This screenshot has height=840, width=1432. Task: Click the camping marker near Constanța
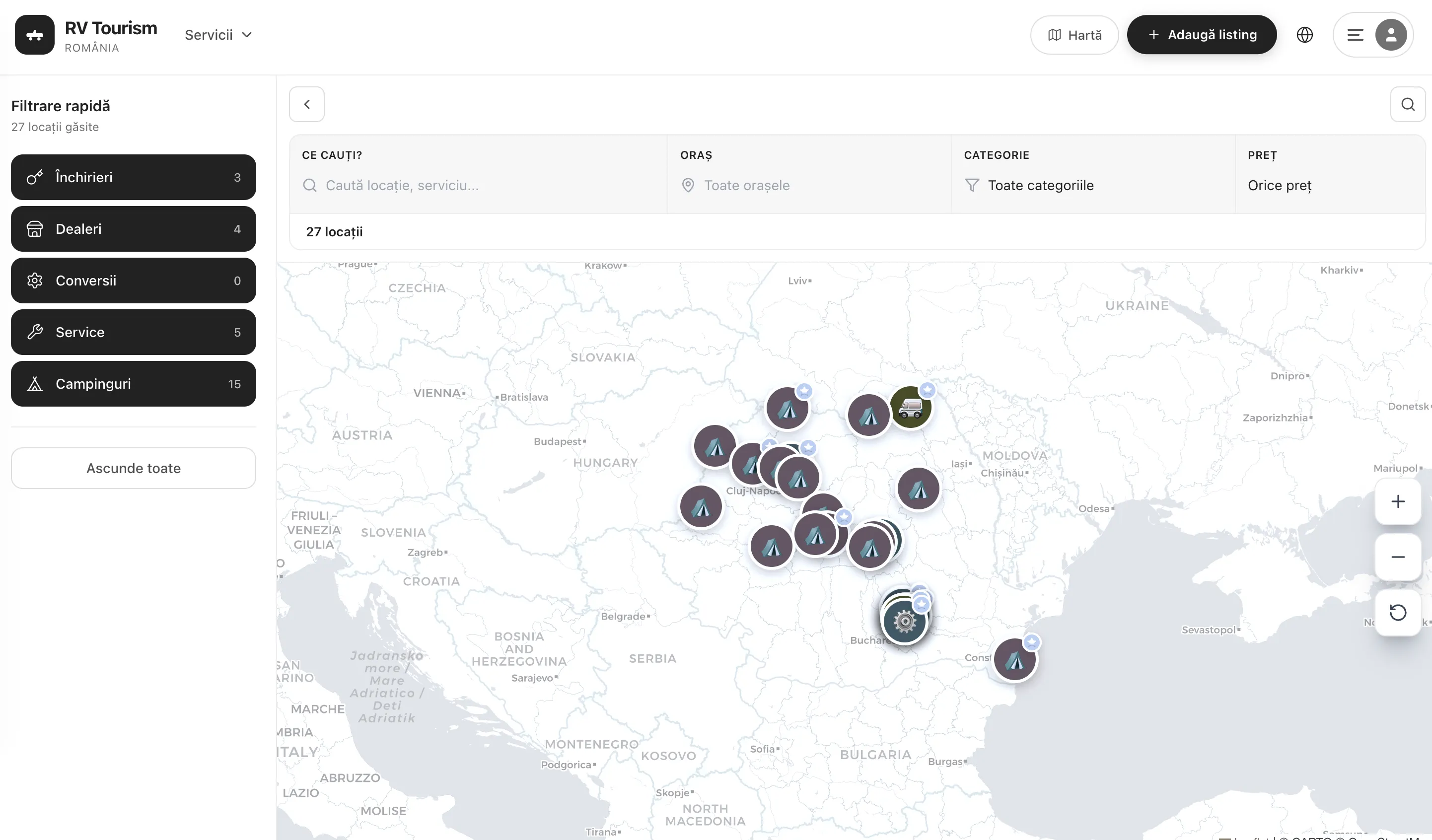click(1014, 660)
